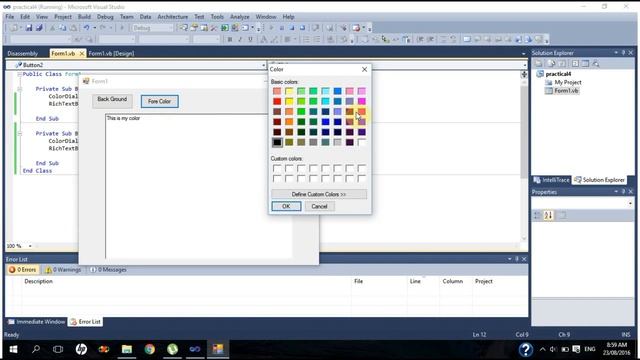
Task: Toggle Bold formatting in the toolbar
Action: coord(230,40)
